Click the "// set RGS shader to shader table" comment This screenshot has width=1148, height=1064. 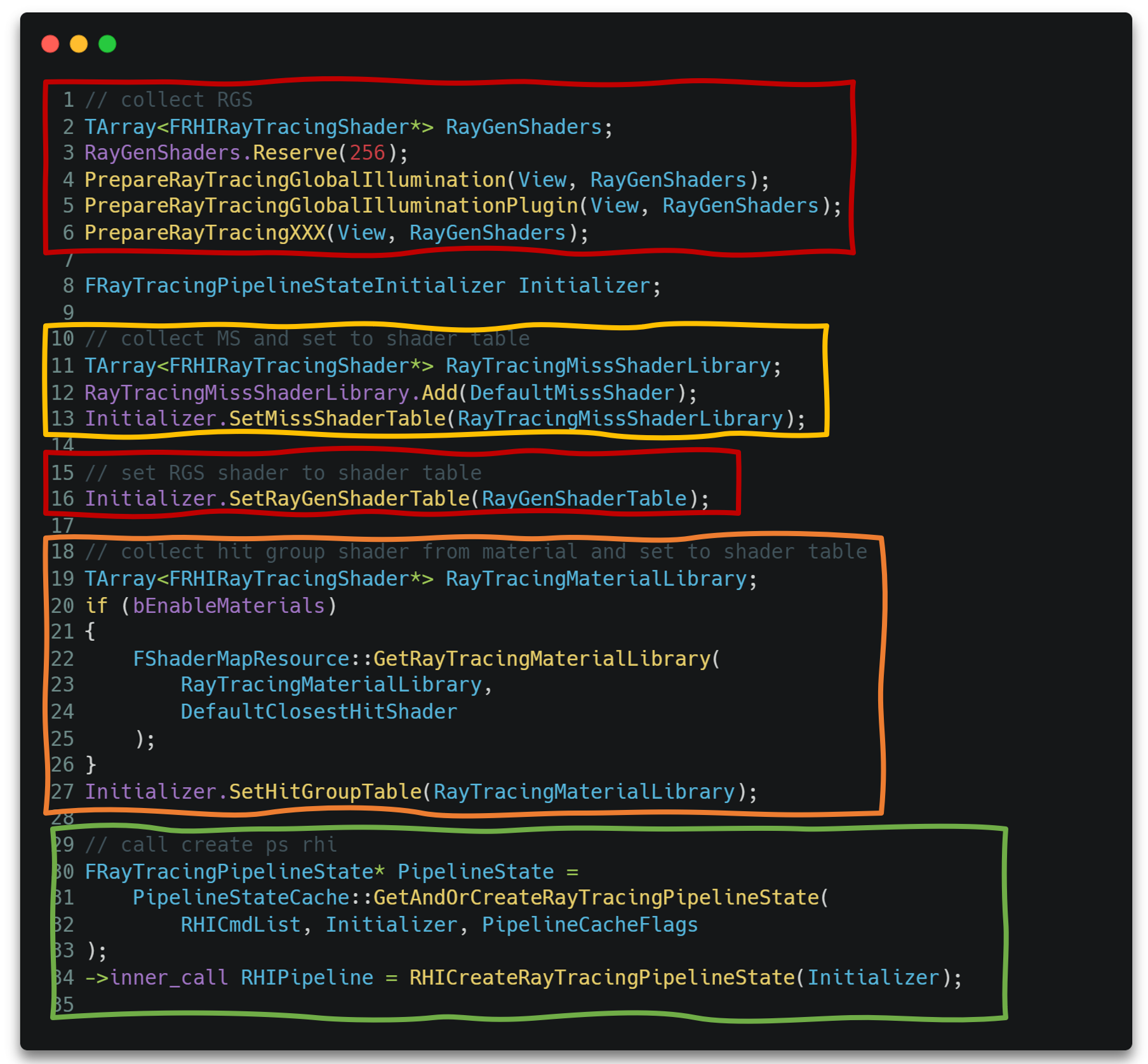click(x=283, y=473)
